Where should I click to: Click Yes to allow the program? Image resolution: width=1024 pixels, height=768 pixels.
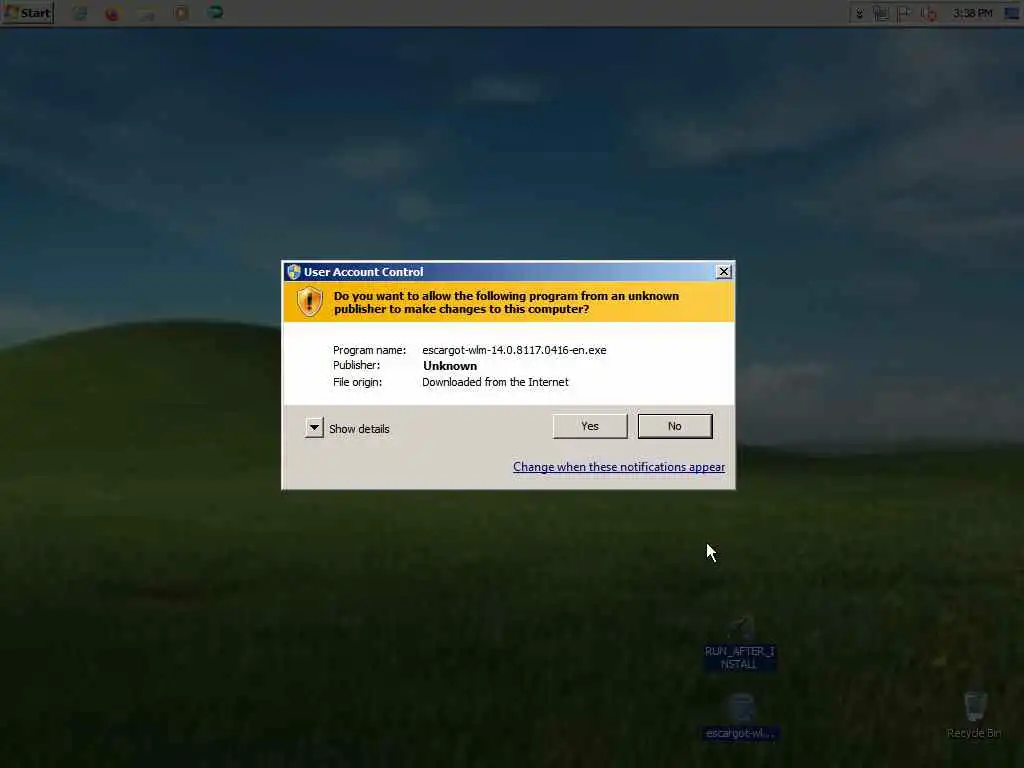590,426
